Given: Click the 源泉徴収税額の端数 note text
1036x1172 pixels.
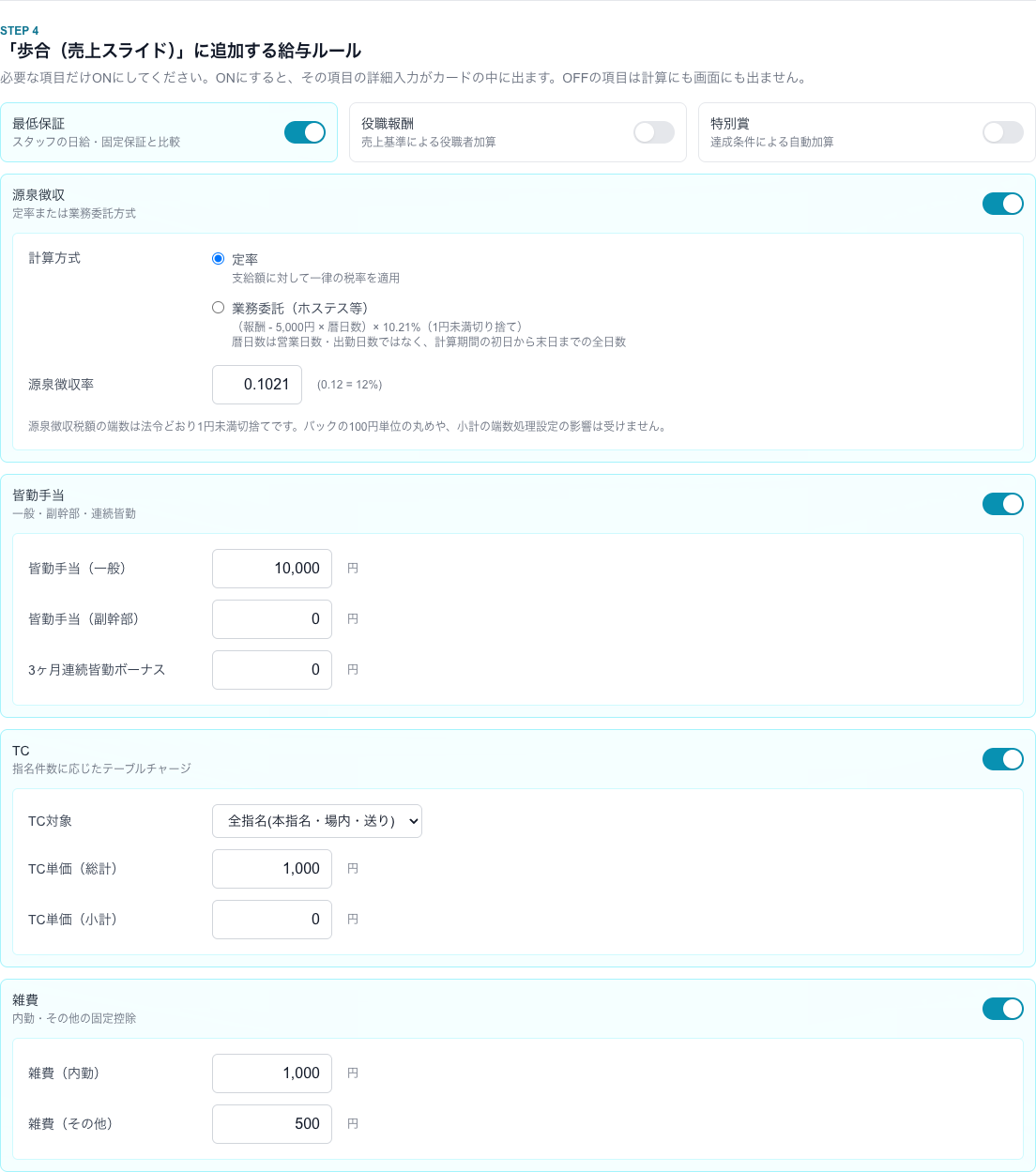Looking at the screenshot, I should 349,426.
